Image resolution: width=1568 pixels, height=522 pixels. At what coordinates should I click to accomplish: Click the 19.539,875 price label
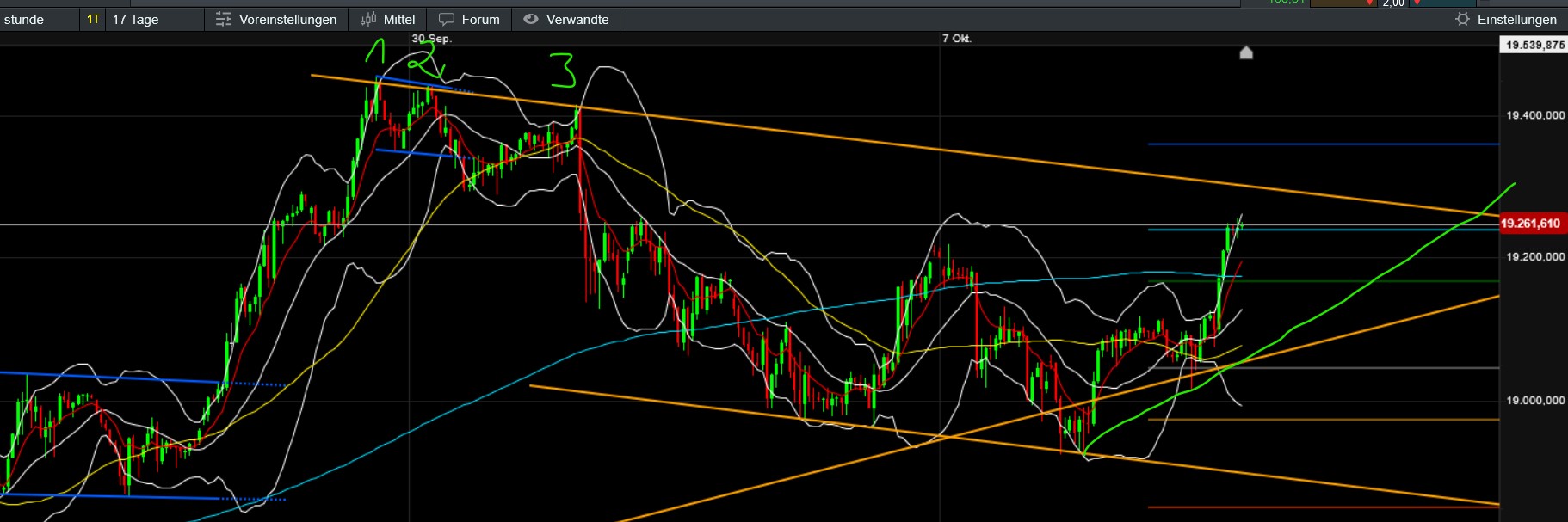(1534, 45)
